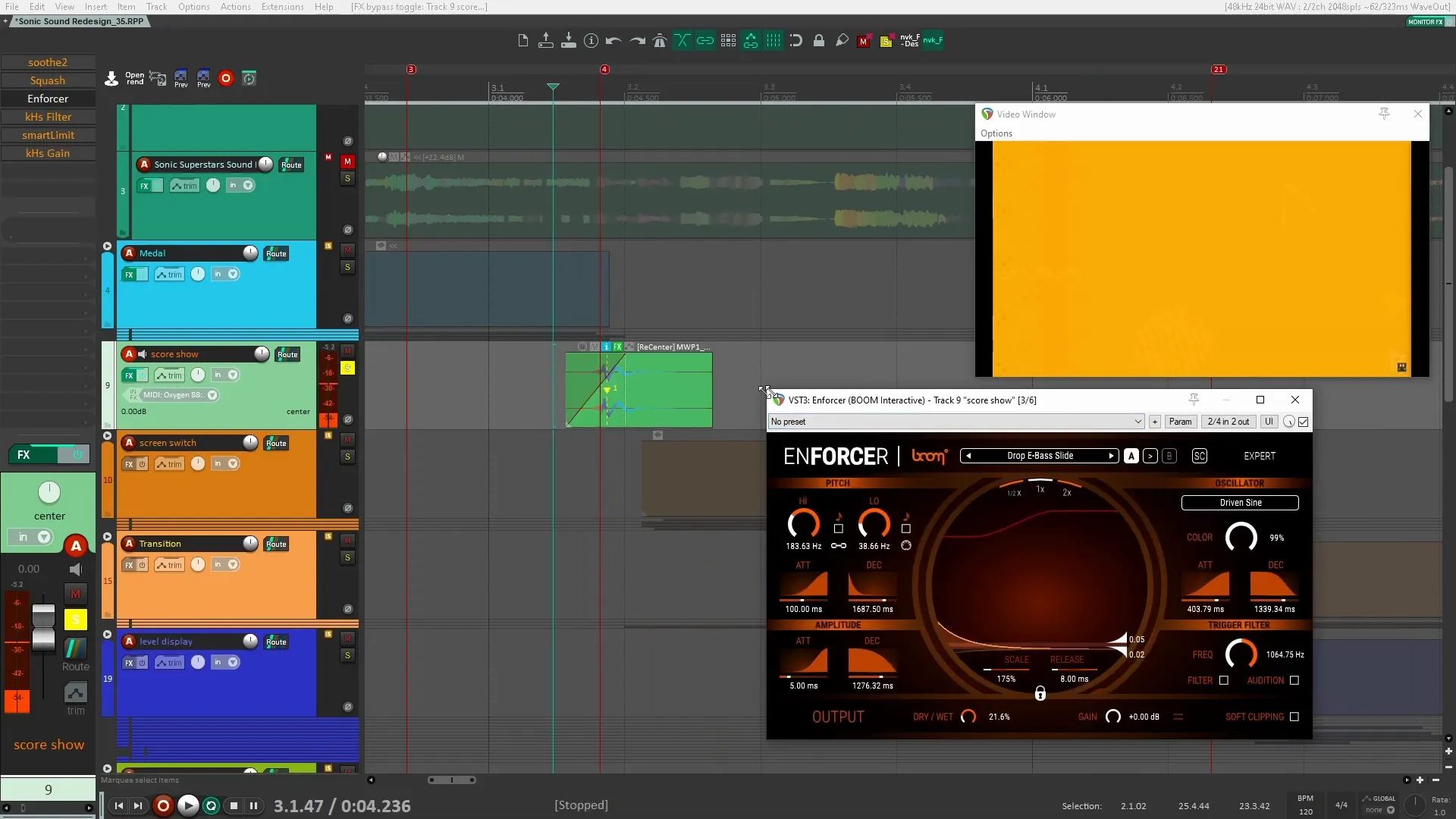Open the Driven Sine oscillator dropdown
This screenshot has width=1456, height=819.
1240,503
